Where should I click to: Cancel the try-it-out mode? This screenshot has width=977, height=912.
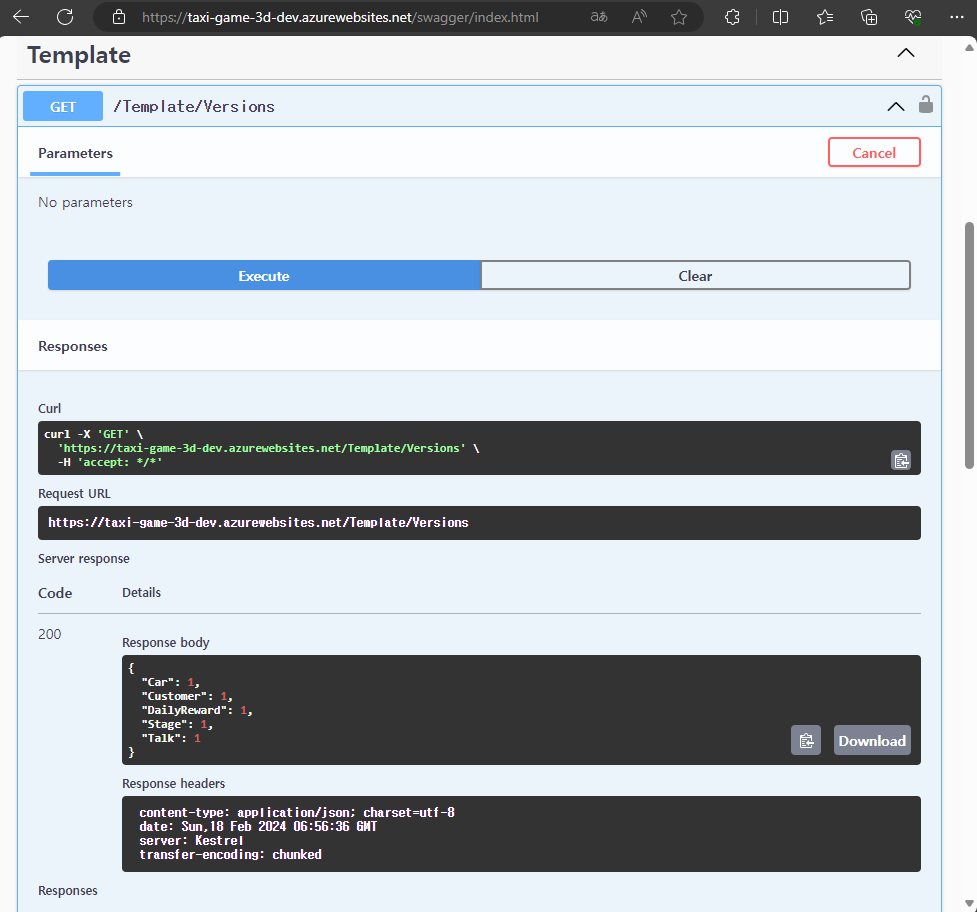pos(874,153)
